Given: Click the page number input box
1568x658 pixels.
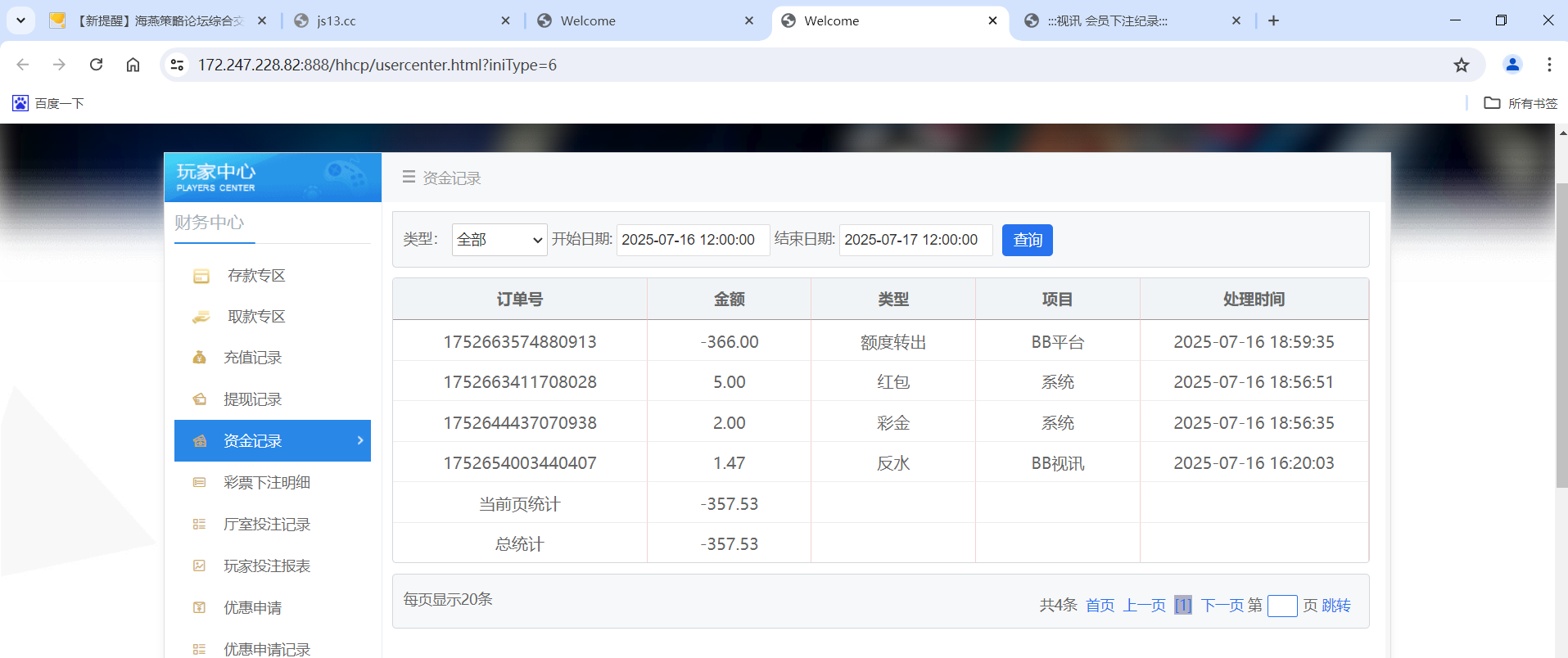Looking at the screenshot, I should (x=1281, y=606).
